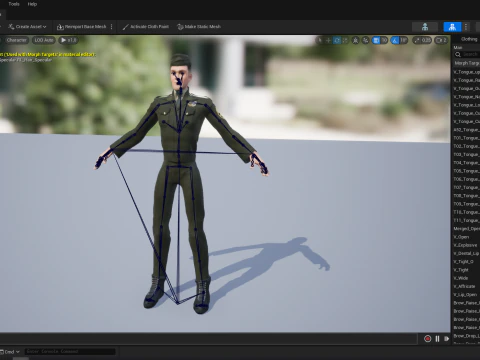Choose the Select mode cursor tool
Screen dimensions: 480x360
click(320, 40)
